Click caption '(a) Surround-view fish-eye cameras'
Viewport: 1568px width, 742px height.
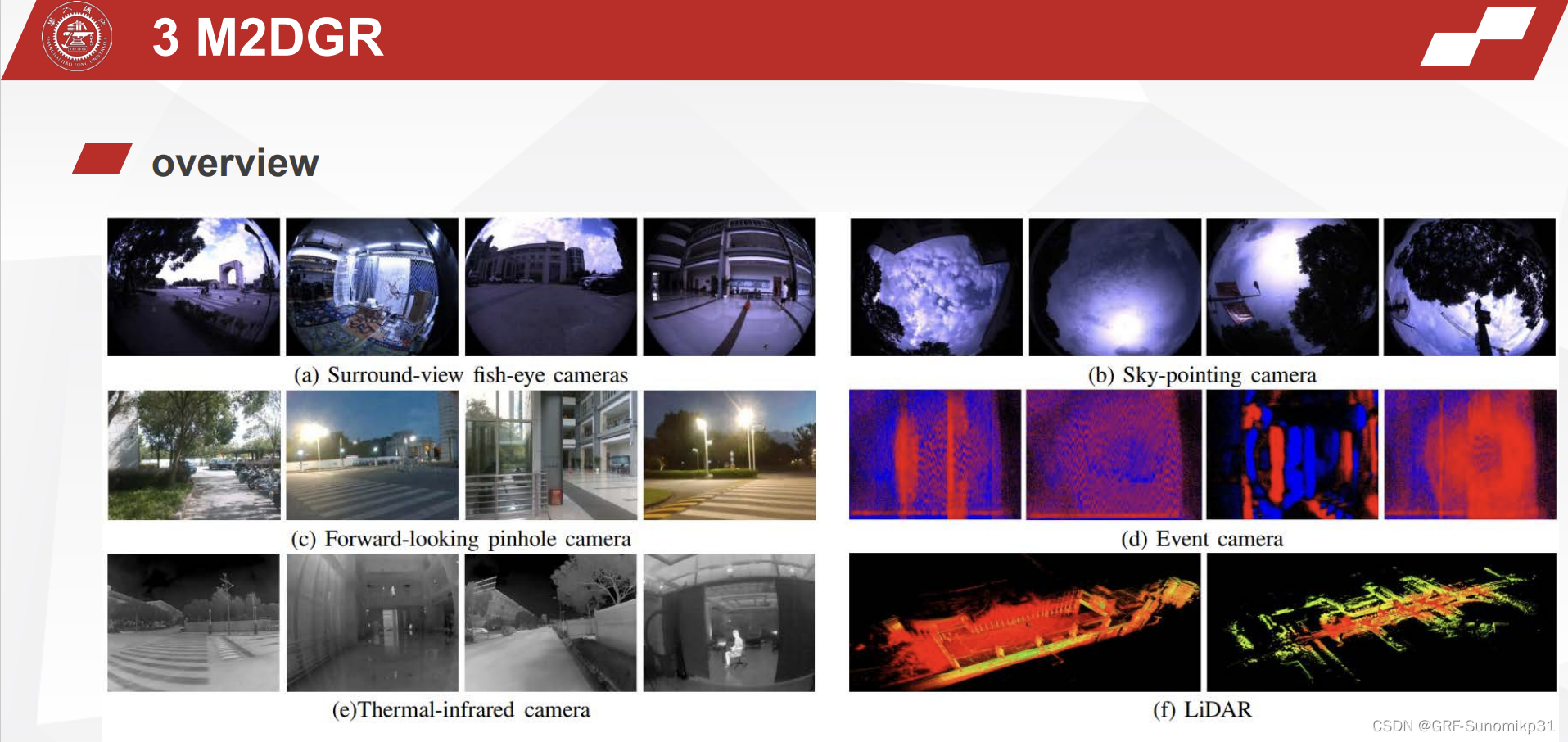click(x=461, y=375)
